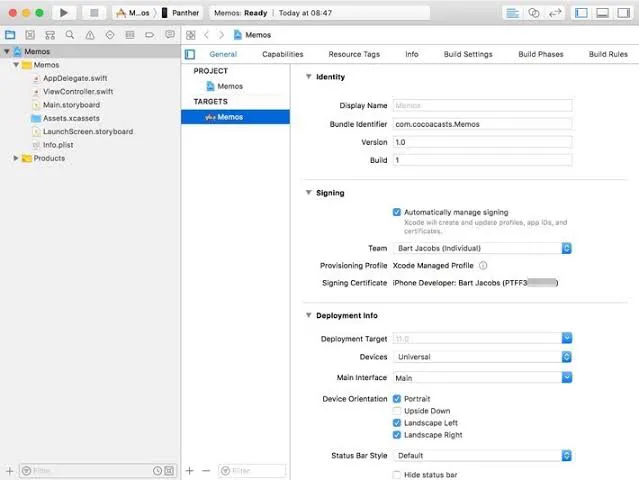
Task: Open the test navigator
Action: [110, 35]
